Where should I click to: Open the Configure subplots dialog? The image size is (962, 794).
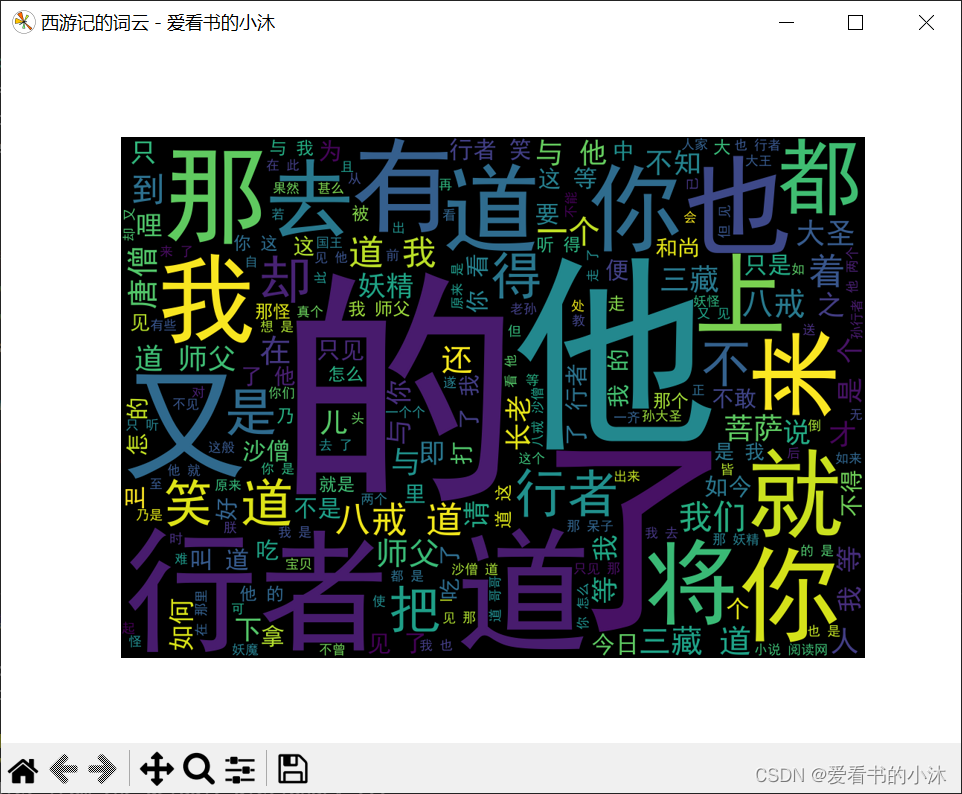[240, 770]
